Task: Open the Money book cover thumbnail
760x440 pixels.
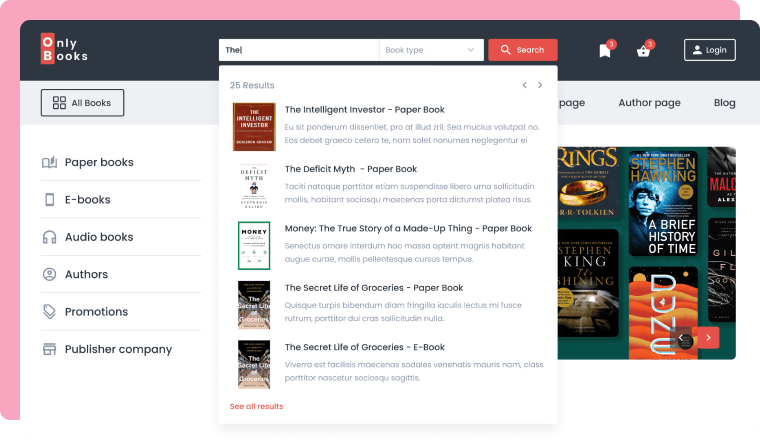Action: point(254,246)
